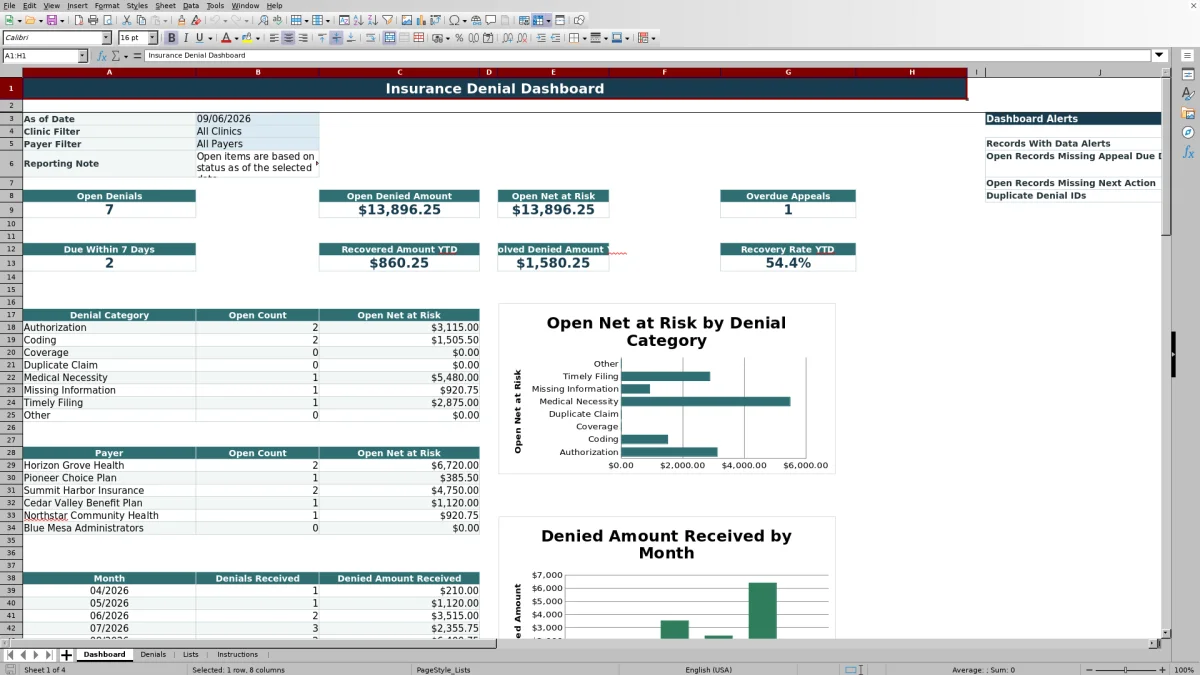Adjust the zoom slider in status bar
This screenshot has width=1200, height=675.
tap(1125, 669)
